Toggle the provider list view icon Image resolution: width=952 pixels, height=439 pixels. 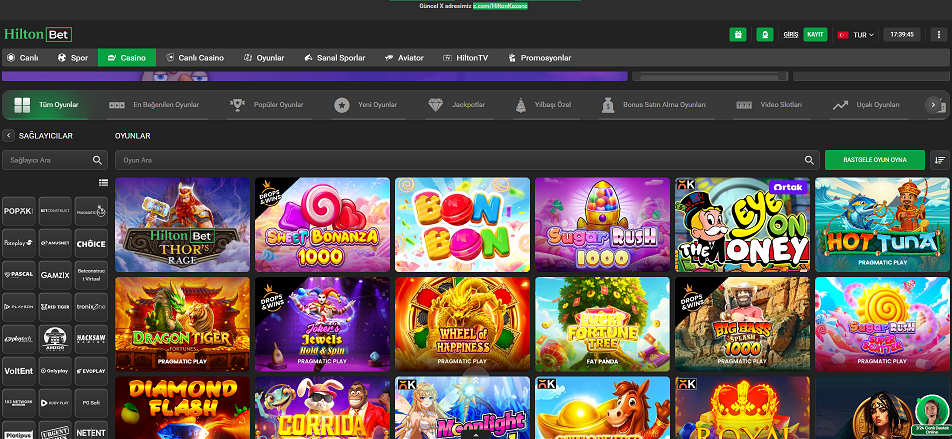(x=103, y=183)
